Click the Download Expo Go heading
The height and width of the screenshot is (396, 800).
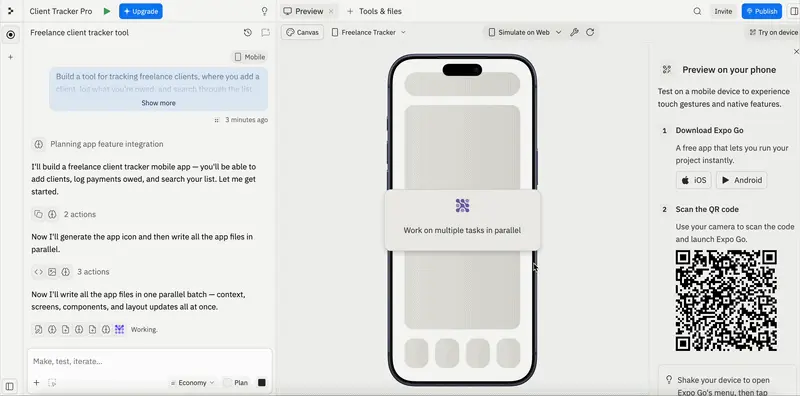(x=710, y=131)
